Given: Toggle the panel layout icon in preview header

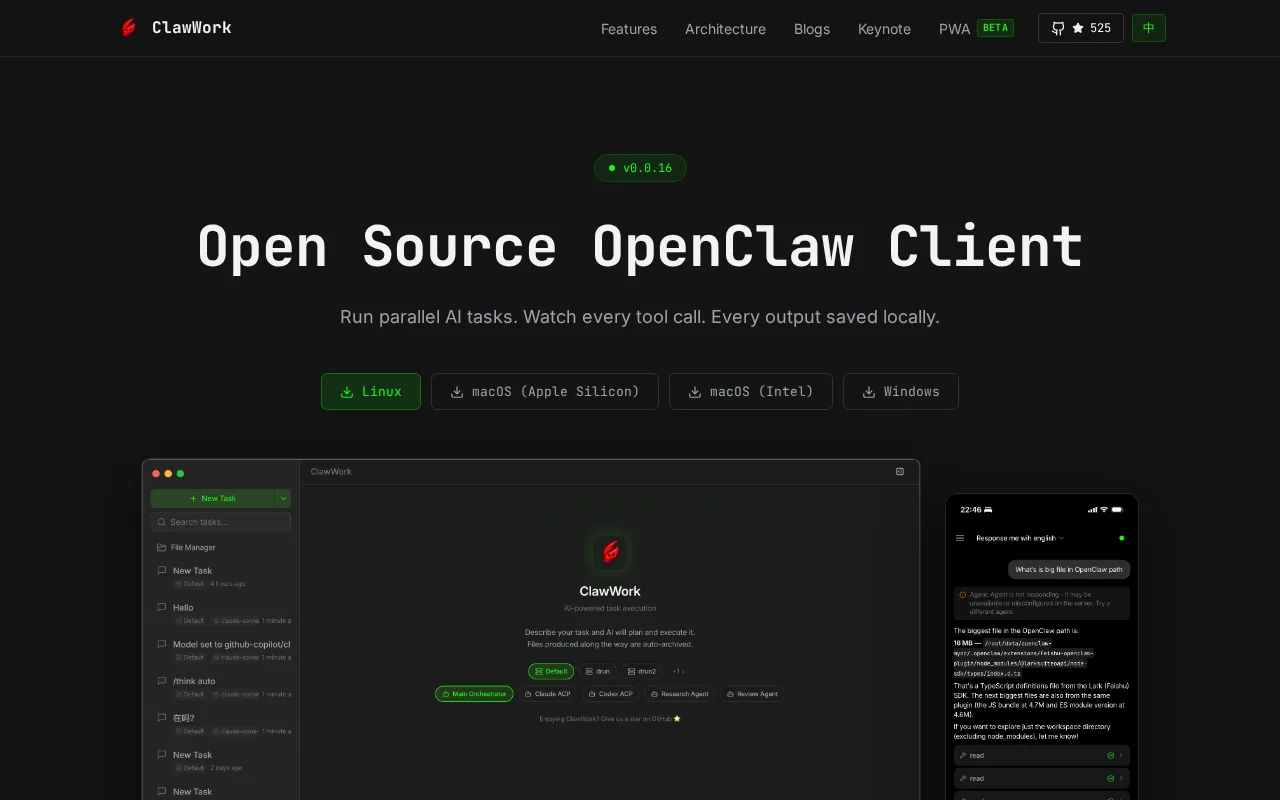Looking at the screenshot, I should (x=900, y=472).
